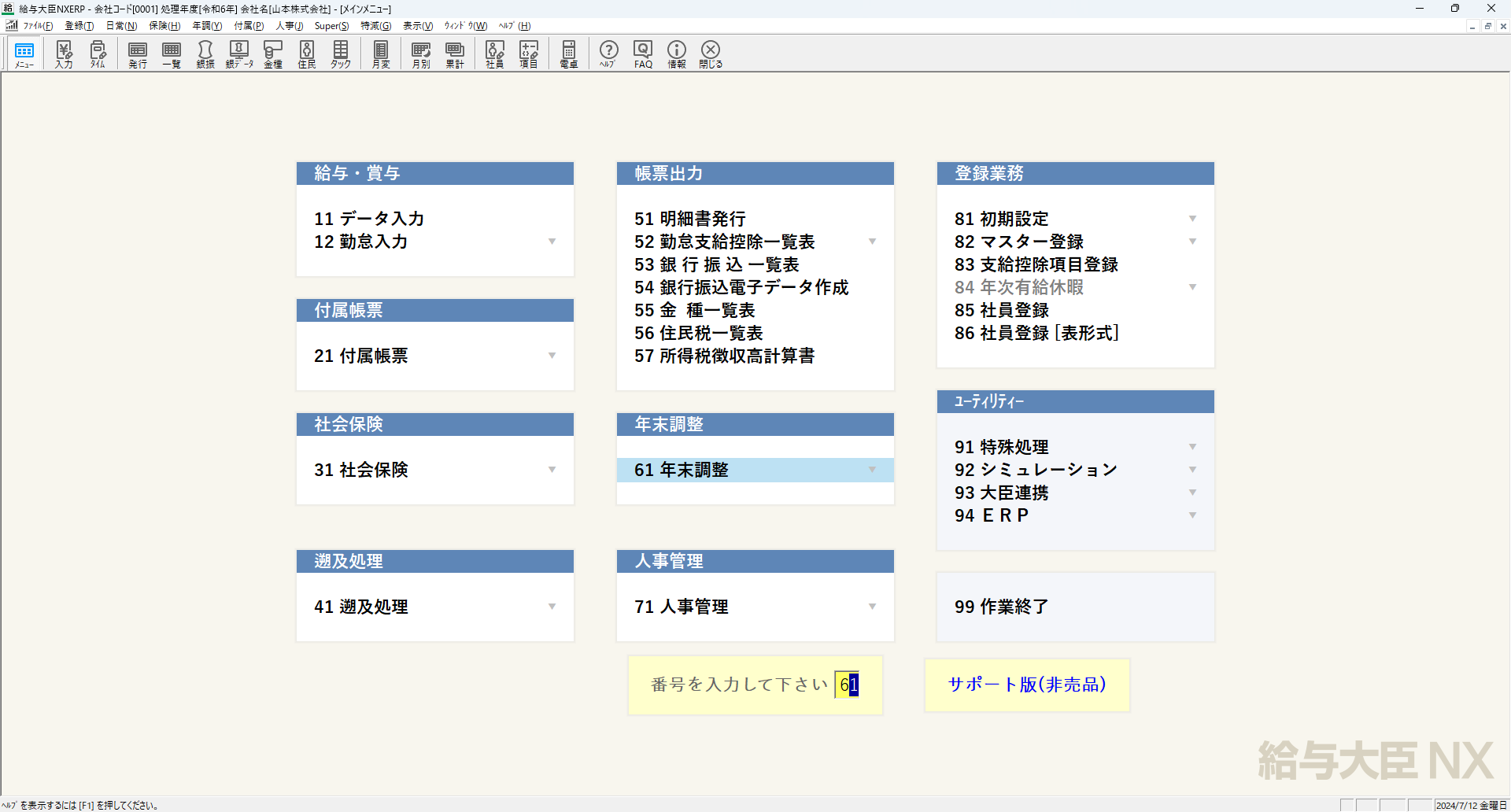Select 51 明細書発行 menu entry
1511x812 pixels.
[689, 219]
